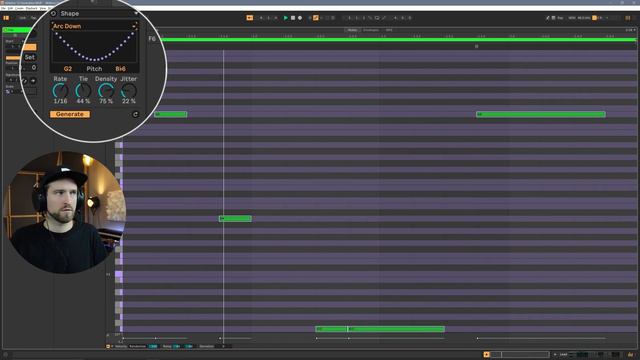Image resolution: width=640 pixels, height=360 pixels.
Task: Switch to the Notes tab
Action: coord(353,30)
